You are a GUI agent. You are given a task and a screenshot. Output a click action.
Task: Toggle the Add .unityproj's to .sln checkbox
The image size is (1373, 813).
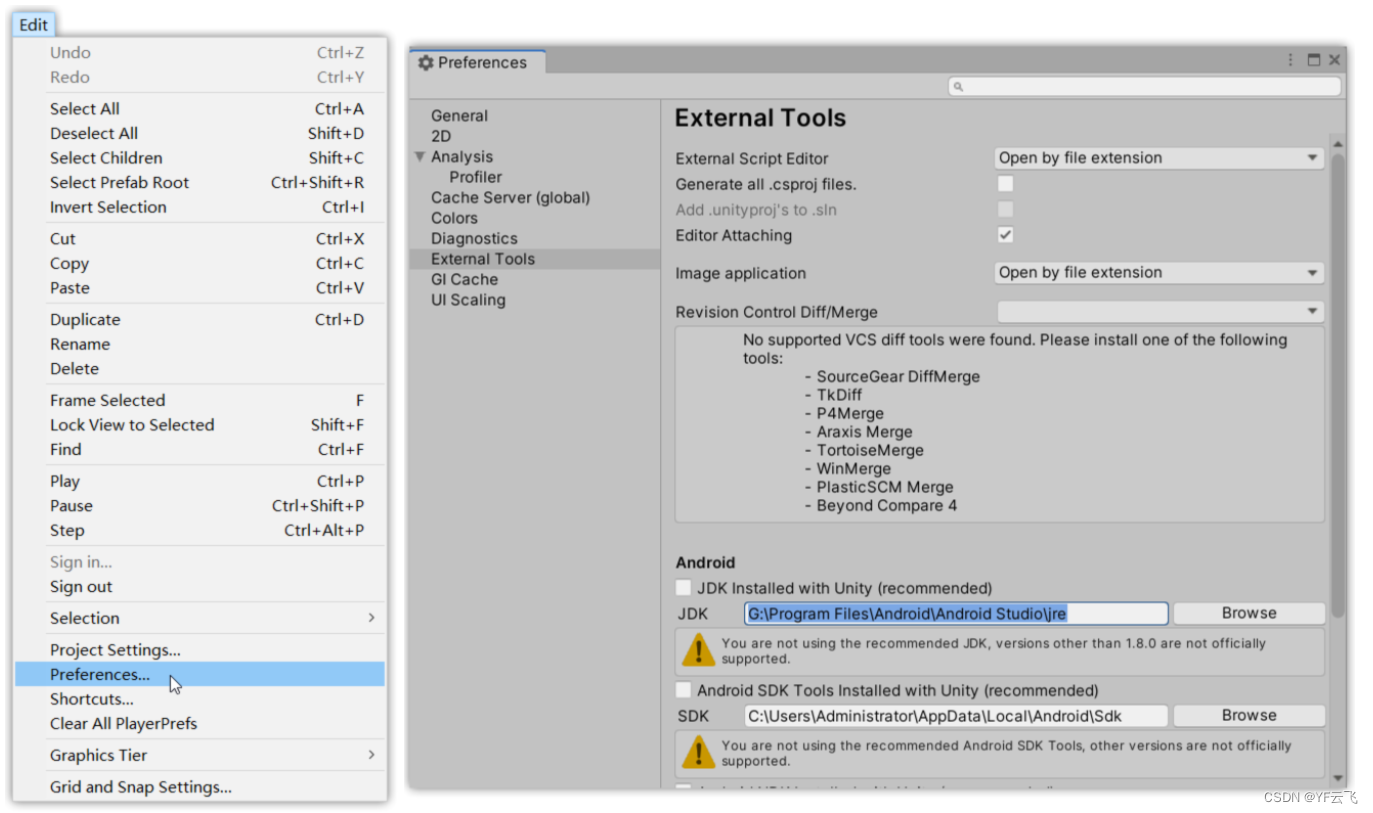(x=1006, y=209)
